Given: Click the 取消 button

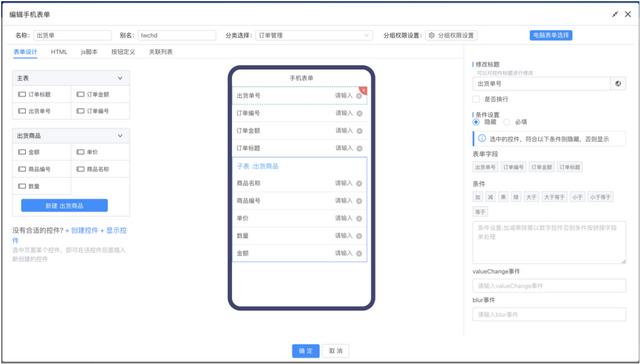Looking at the screenshot, I should (336, 351).
